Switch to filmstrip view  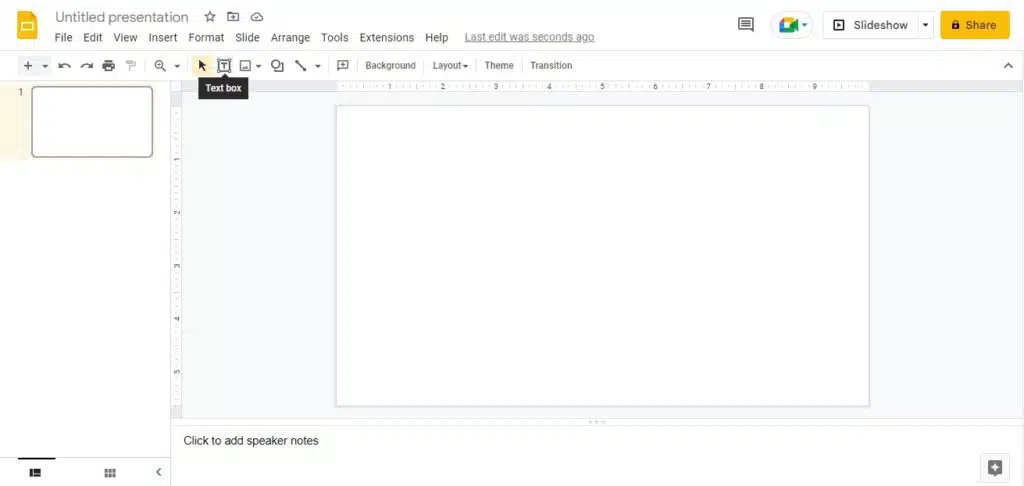click(35, 472)
